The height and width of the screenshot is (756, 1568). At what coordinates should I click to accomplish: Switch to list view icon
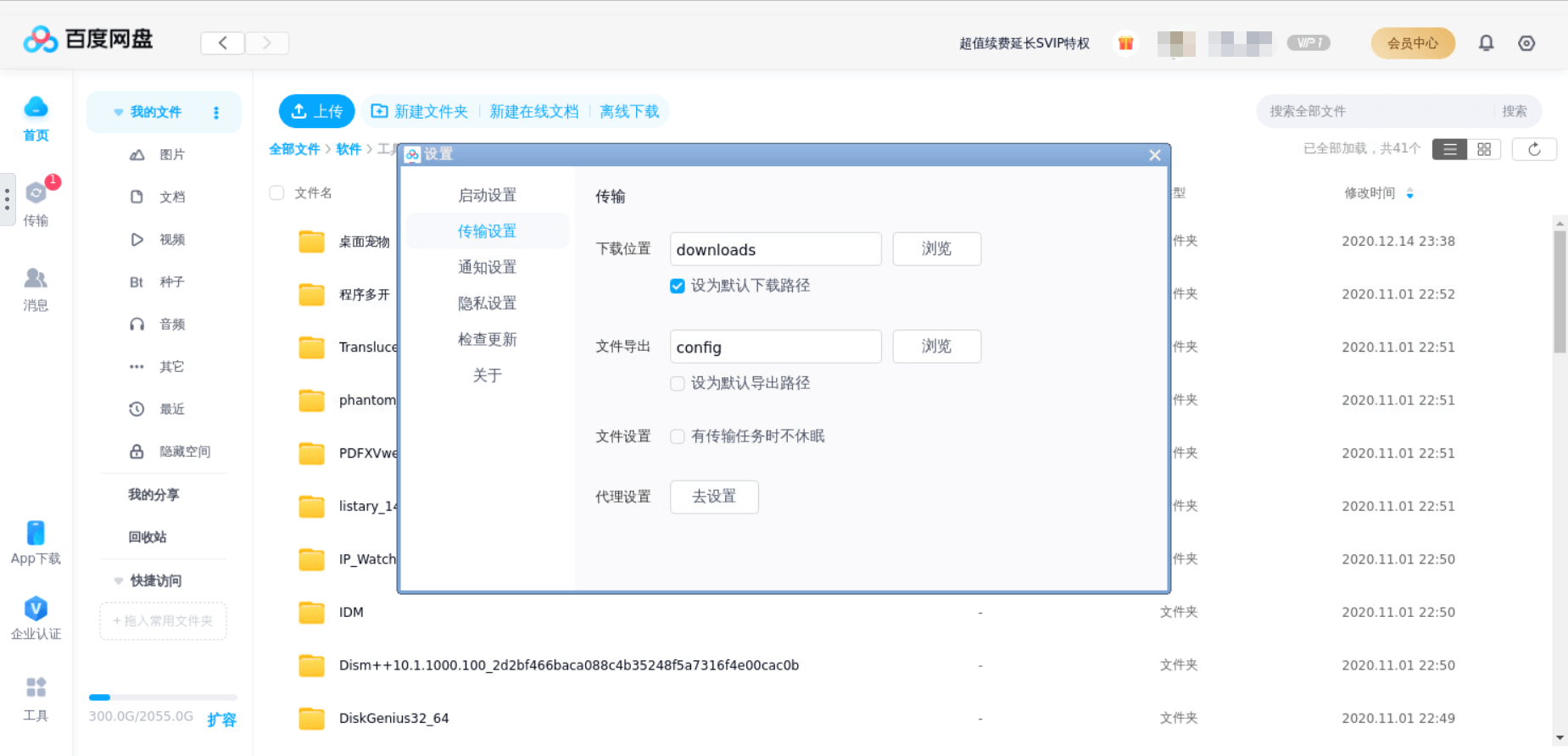[x=1449, y=149]
